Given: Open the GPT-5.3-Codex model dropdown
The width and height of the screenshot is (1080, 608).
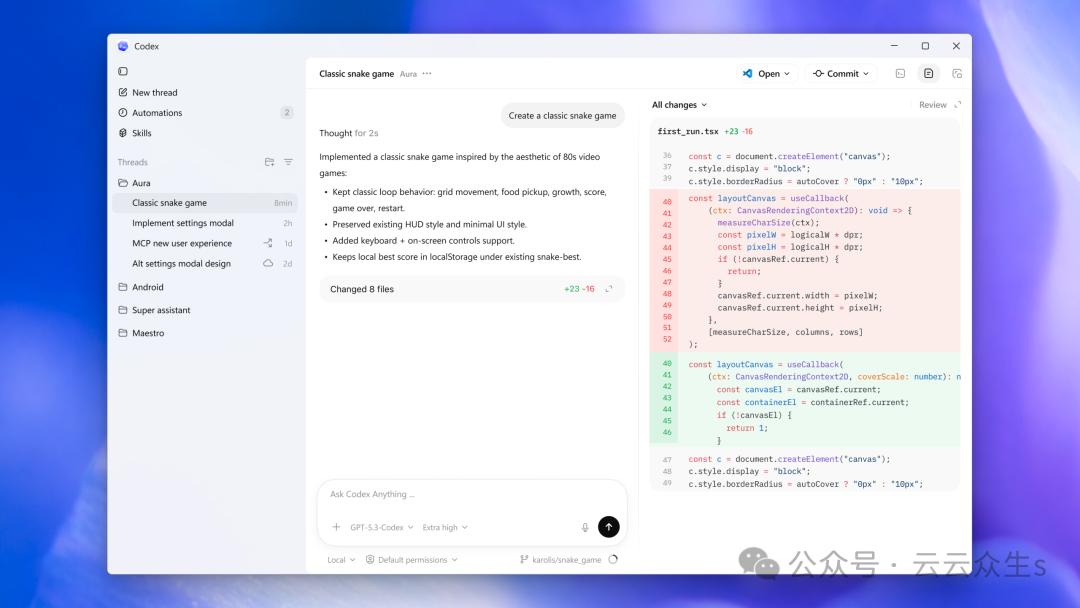Looking at the screenshot, I should tap(382, 527).
